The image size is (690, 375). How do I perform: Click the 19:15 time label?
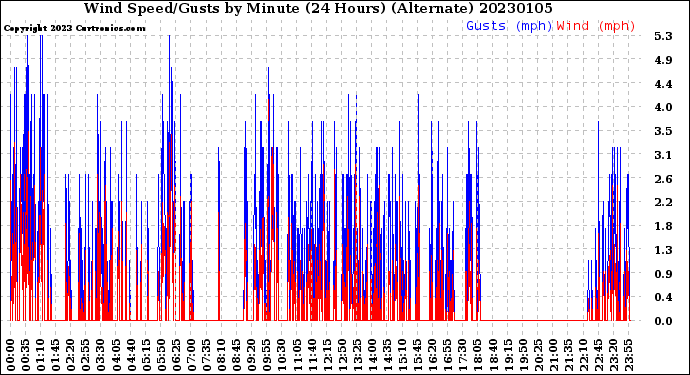(x=507, y=355)
